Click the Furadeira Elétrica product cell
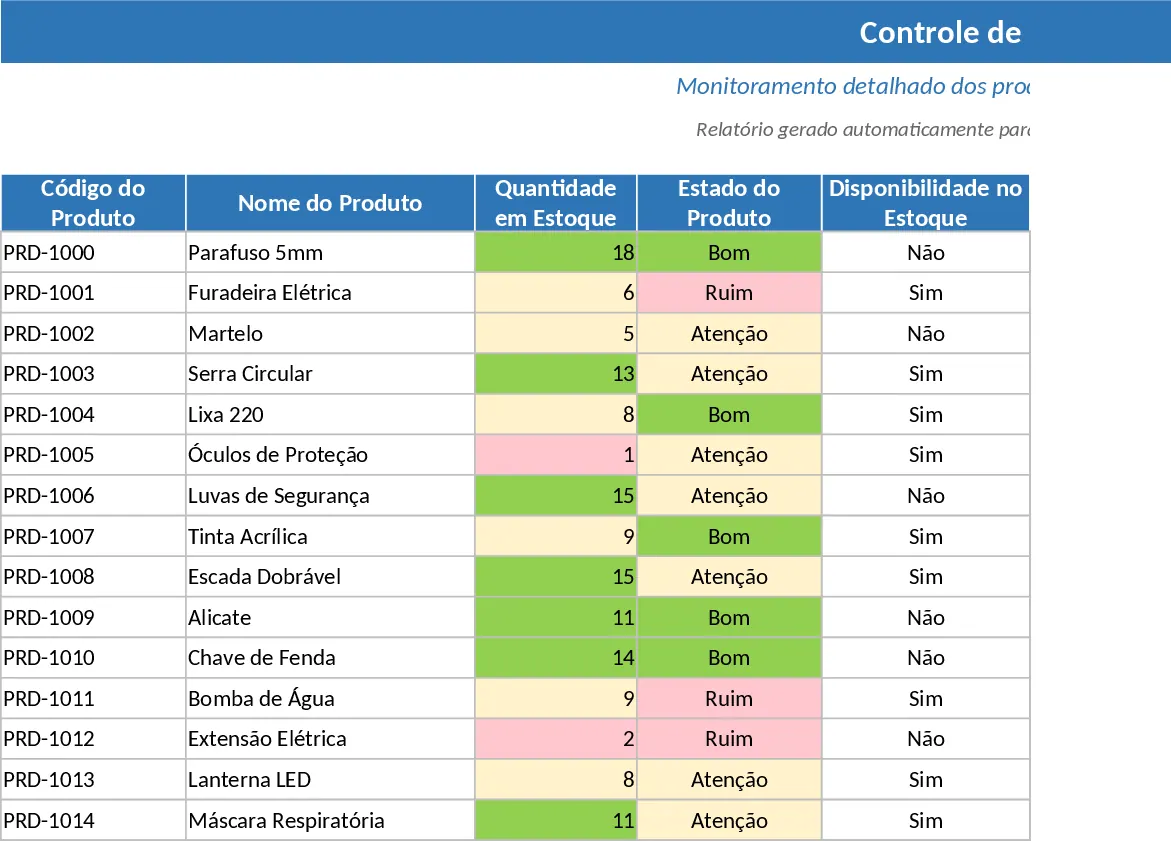Image resolution: width=1171 pixels, height=841 pixels. [330, 293]
